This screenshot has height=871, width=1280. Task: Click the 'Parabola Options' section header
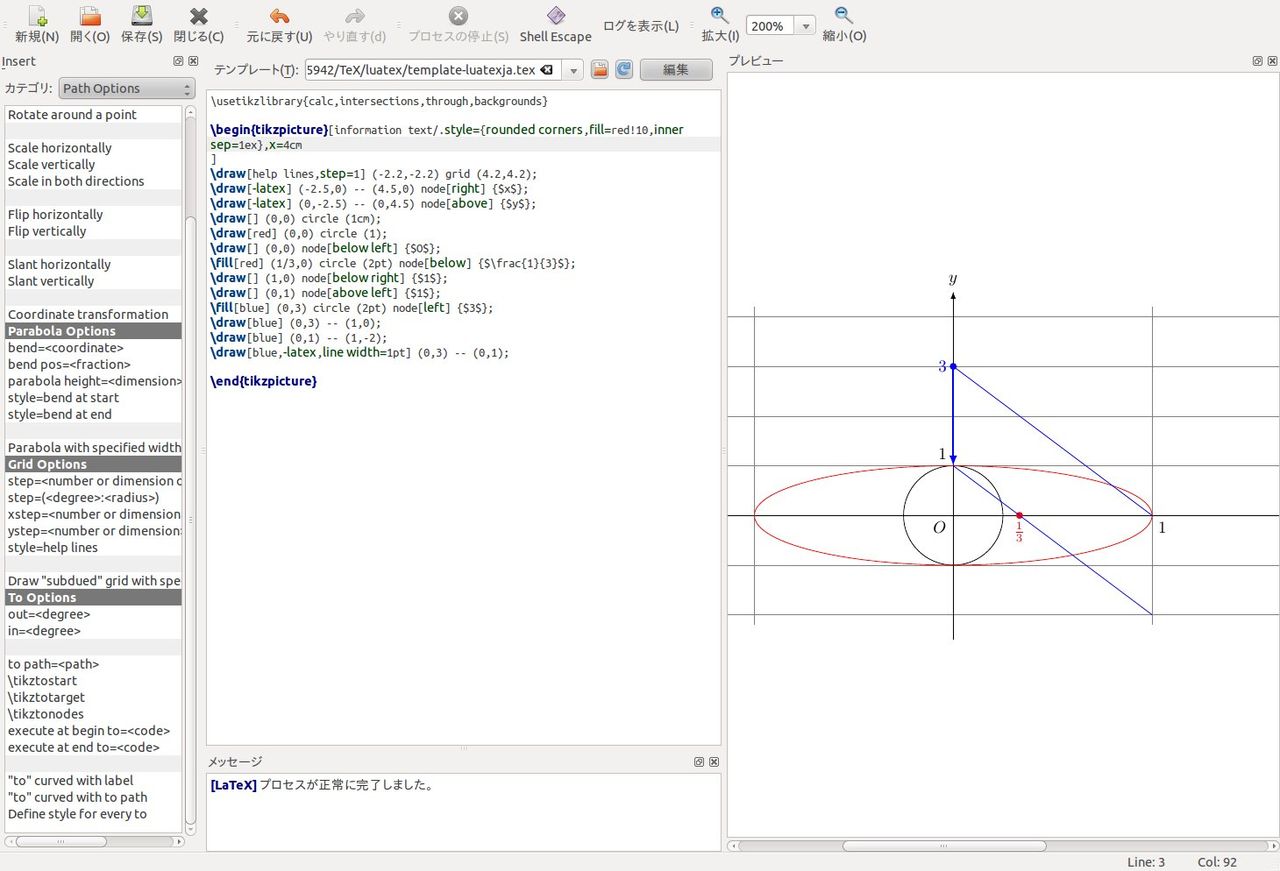[94, 331]
